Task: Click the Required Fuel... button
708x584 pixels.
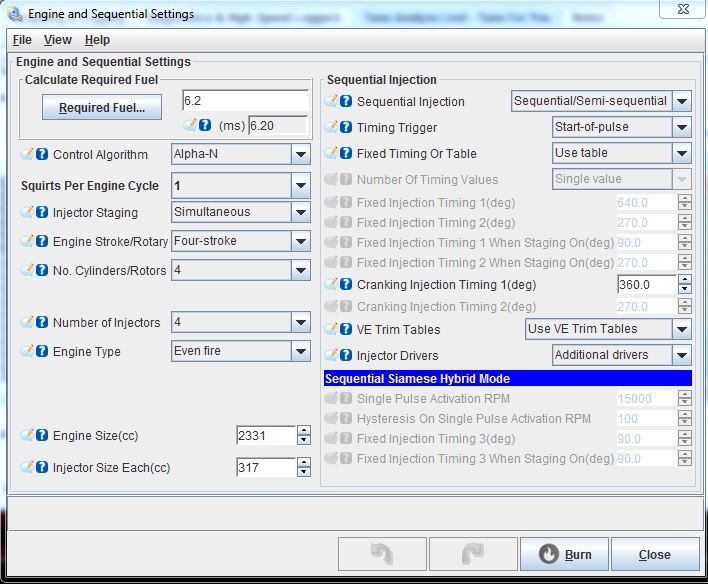Action: click(101, 108)
